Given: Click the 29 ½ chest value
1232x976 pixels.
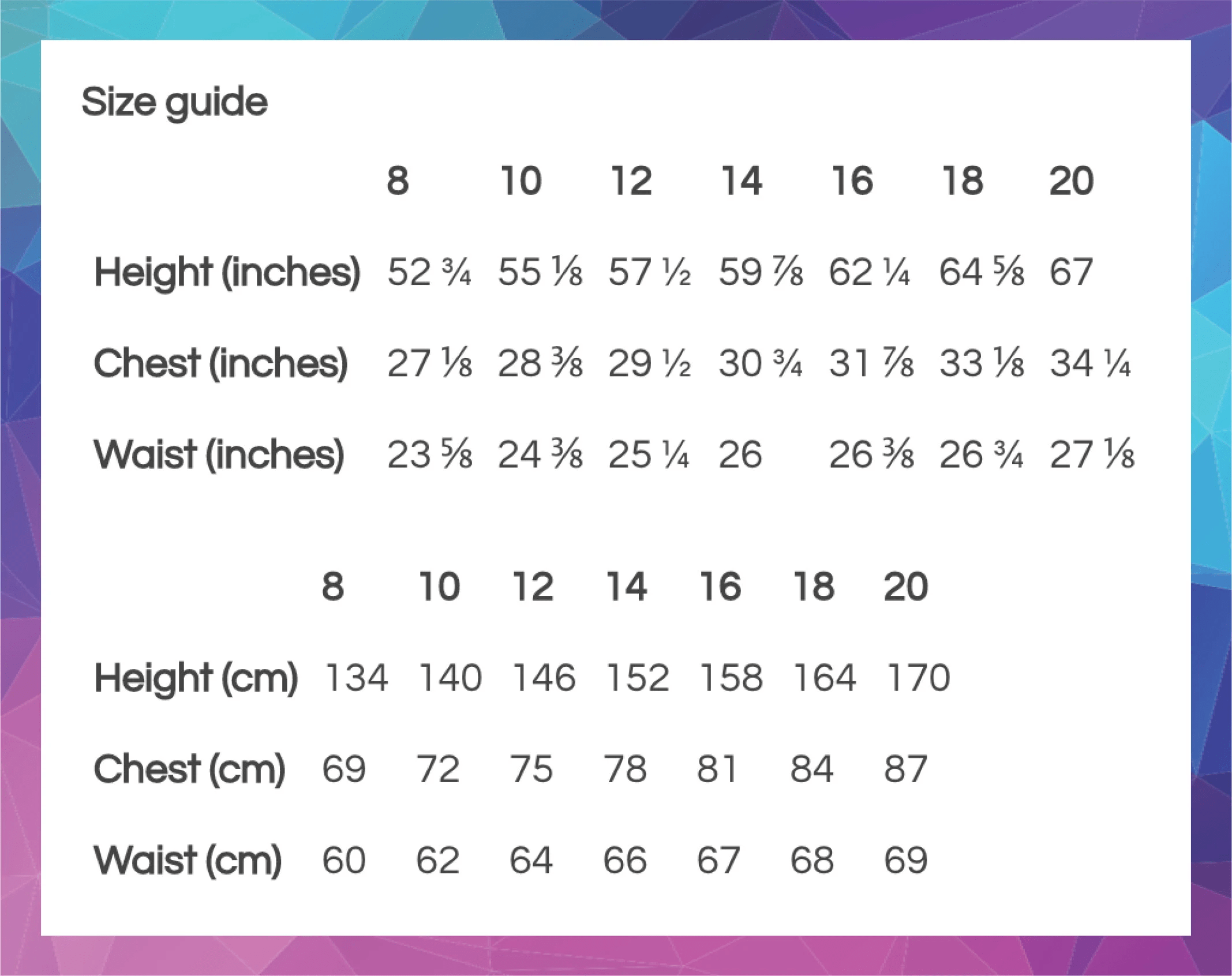Looking at the screenshot, I should (x=649, y=363).
